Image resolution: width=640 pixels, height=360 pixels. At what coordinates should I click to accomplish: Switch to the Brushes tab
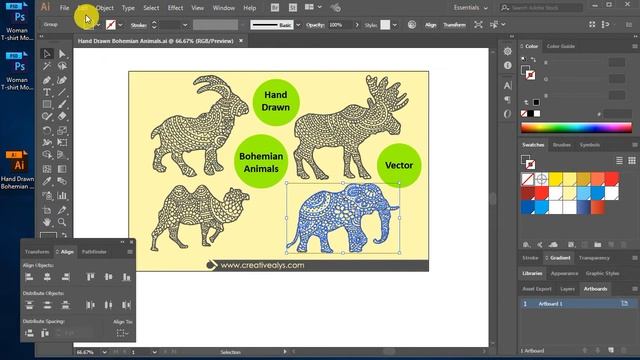[x=562, y=145]
